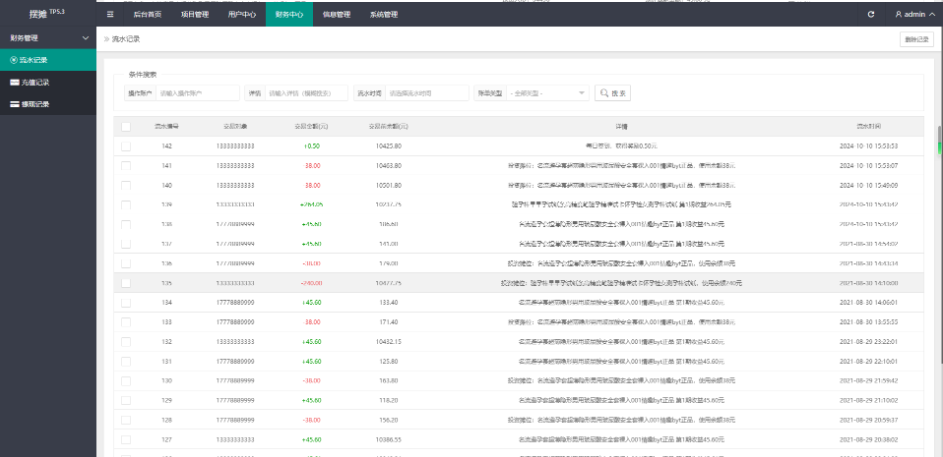Image resolution: width=943 pixels, height=457 pixels.
Task: Click balance value 10432.15
Action: tap(389, 342)
